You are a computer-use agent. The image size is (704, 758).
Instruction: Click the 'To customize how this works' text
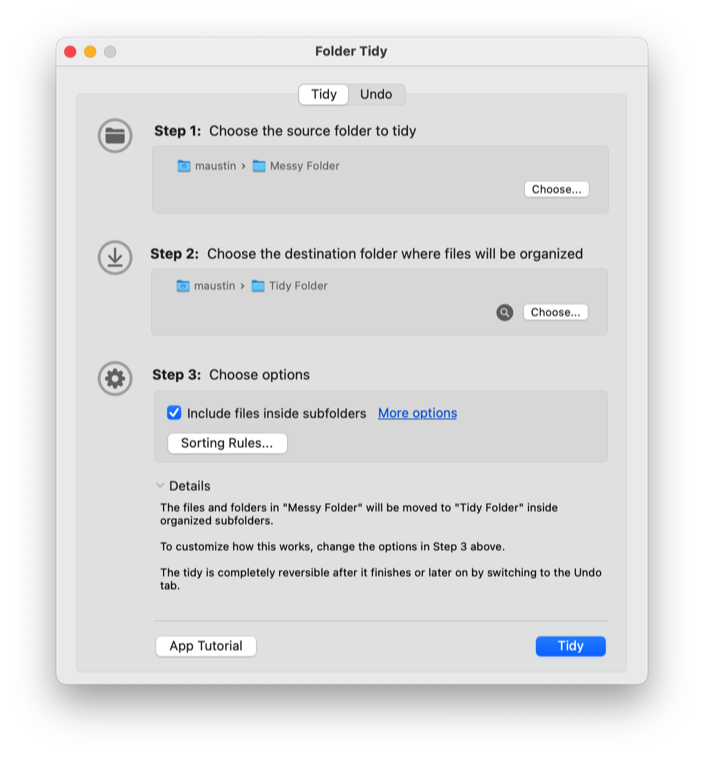tap(333, 546)
